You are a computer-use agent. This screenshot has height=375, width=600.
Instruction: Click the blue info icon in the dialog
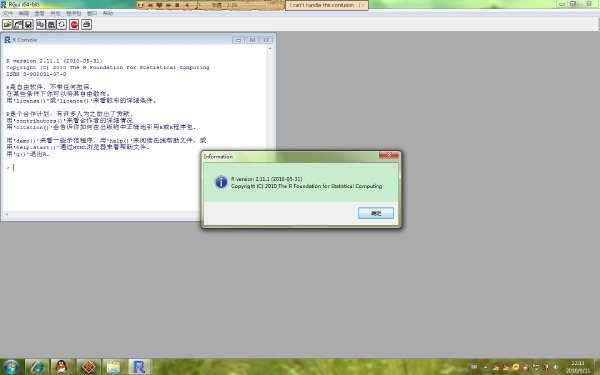[221, 182]
